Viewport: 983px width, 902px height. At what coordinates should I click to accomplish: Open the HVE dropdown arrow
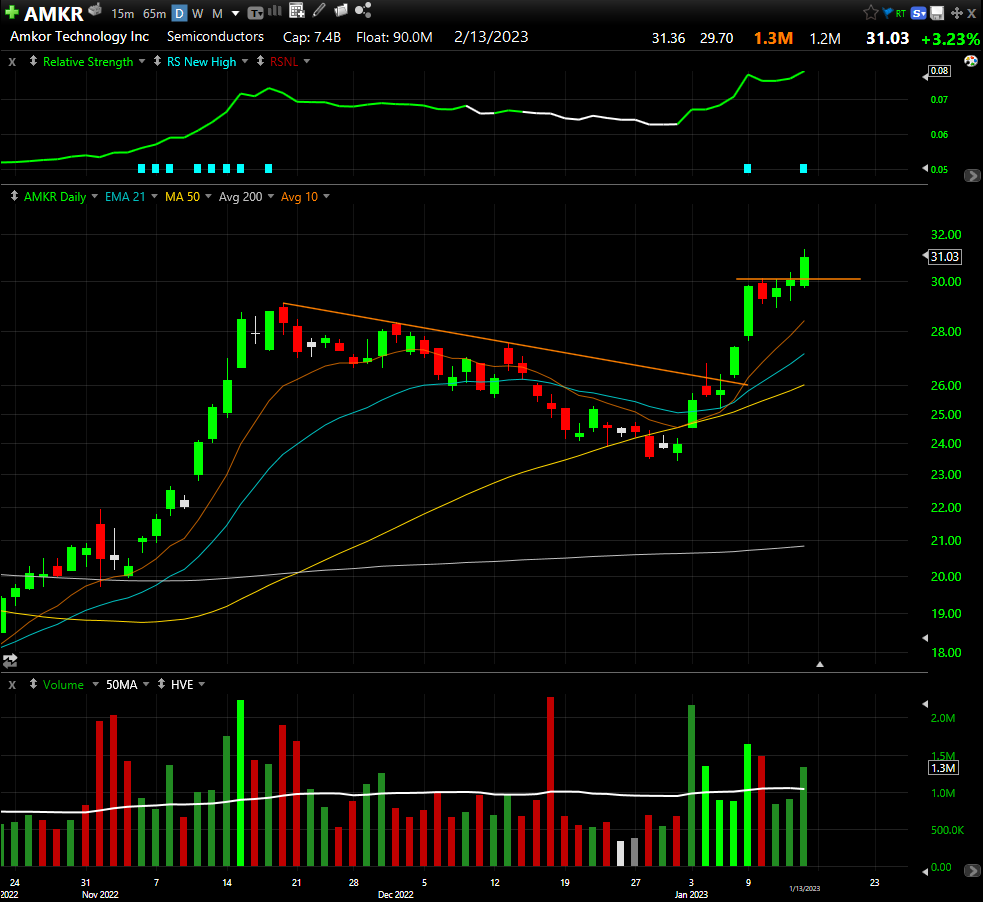[201, 684]
